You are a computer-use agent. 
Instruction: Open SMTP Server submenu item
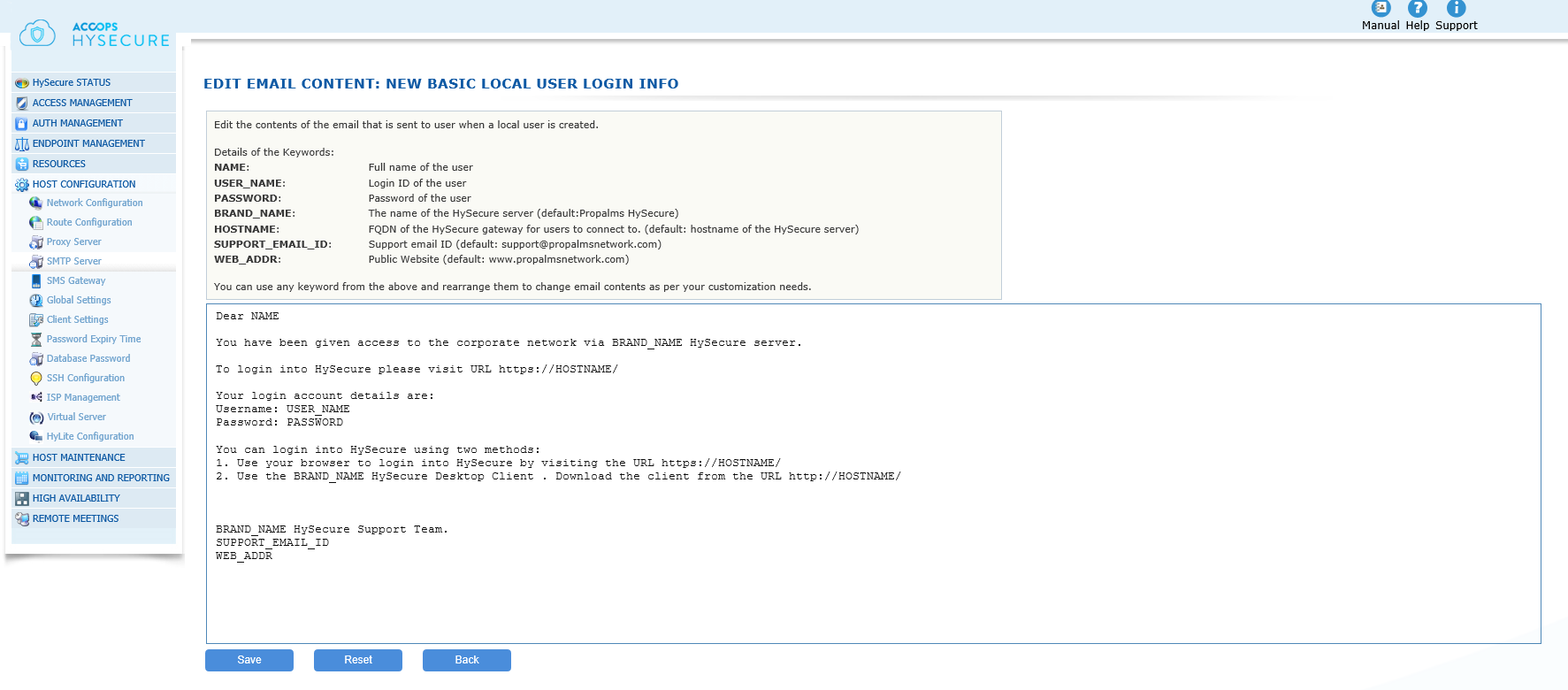pos(74,261)
